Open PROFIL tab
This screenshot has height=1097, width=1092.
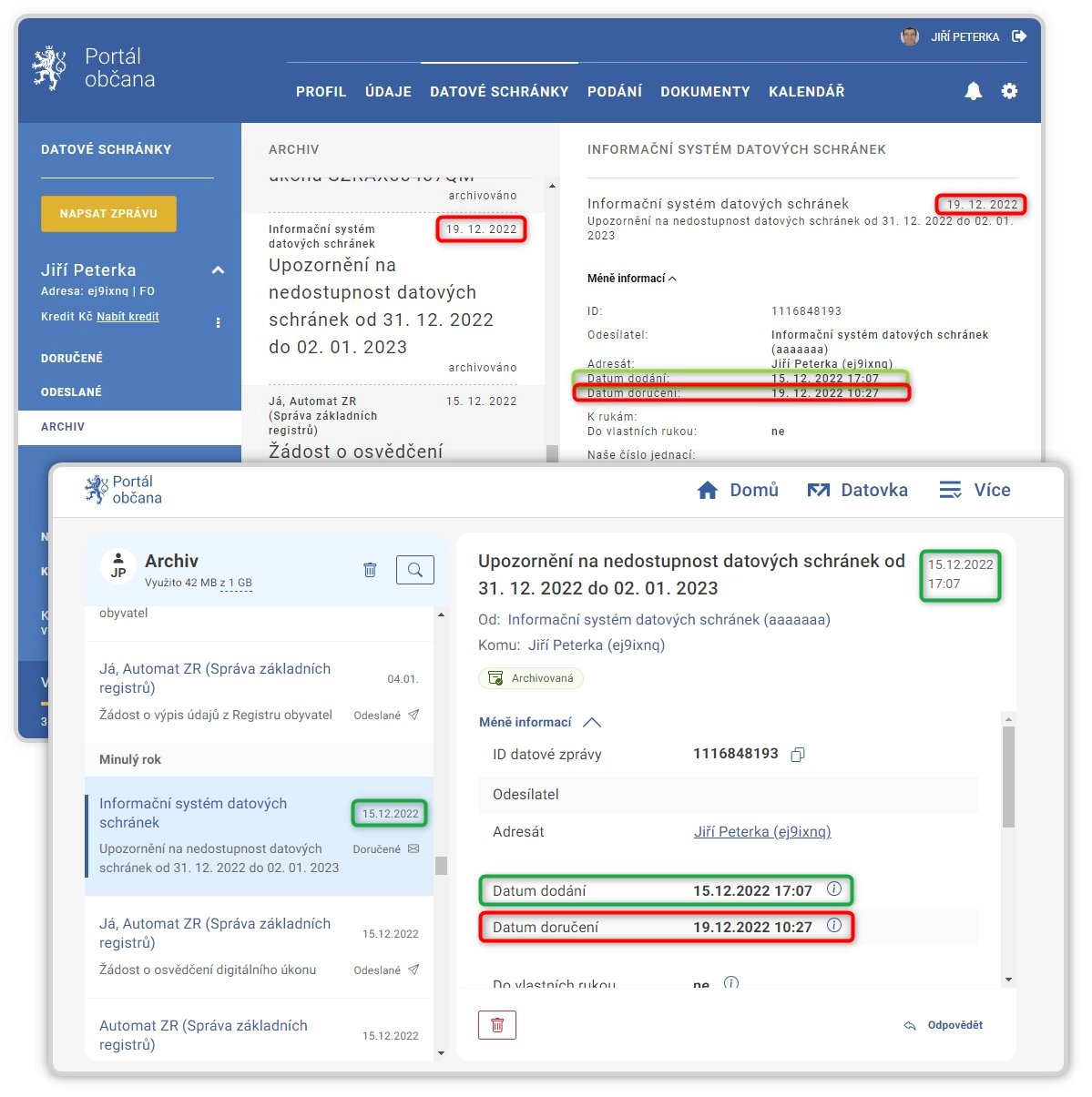click(x=321, y=92)
